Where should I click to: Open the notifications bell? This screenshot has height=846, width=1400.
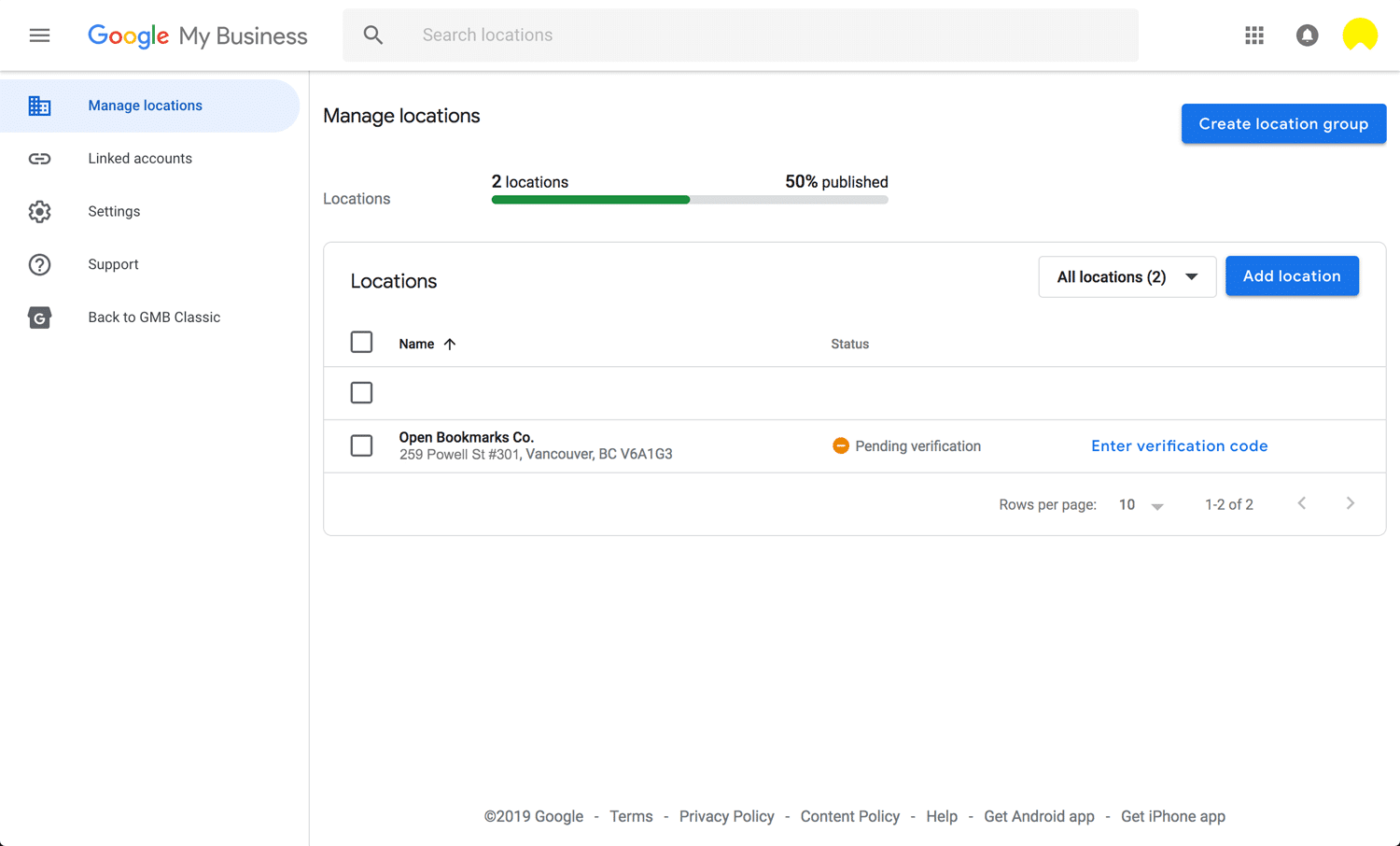pyautogui.click(x=1307, y=35)
